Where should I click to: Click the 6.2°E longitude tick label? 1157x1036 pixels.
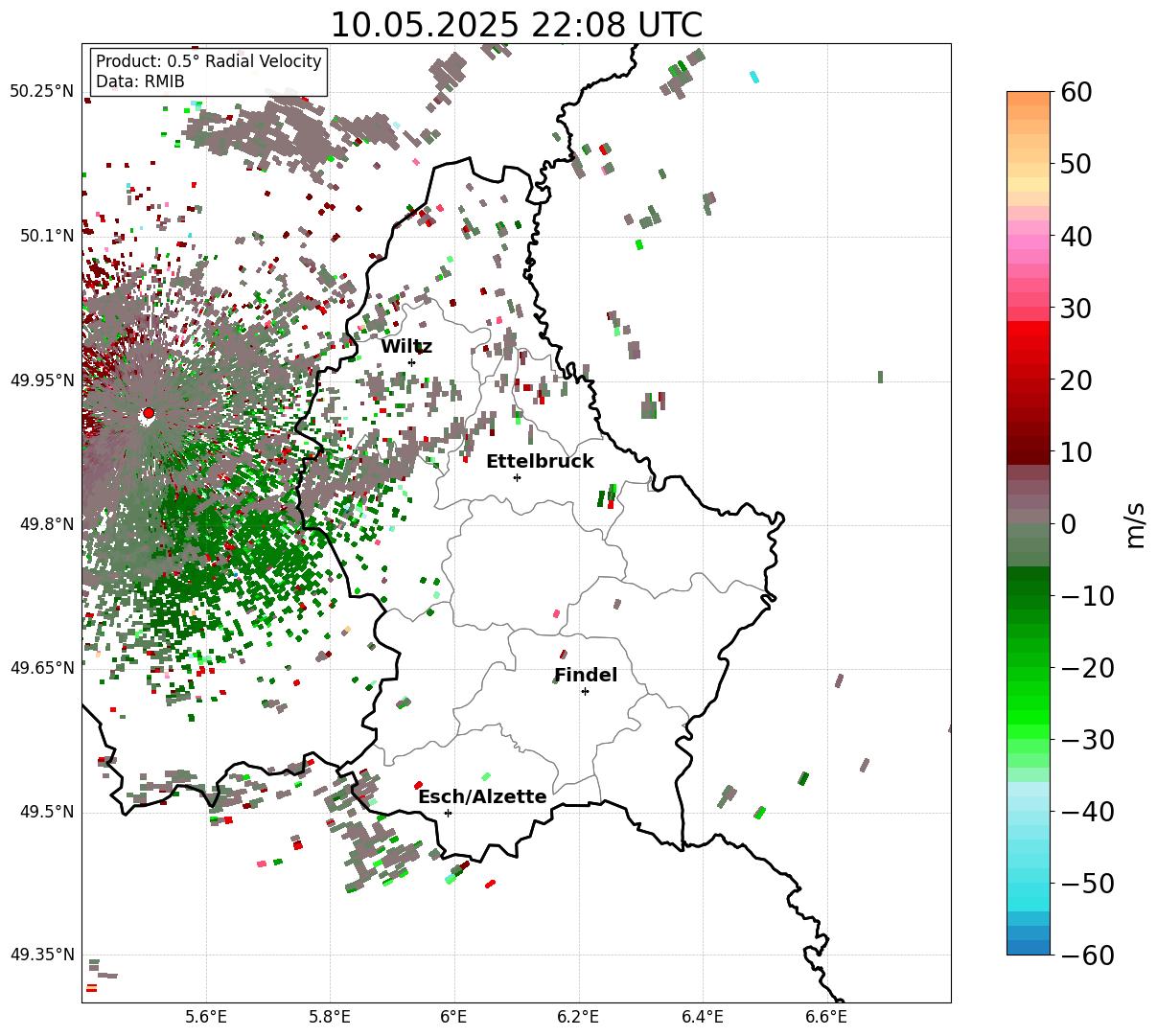click(579, 1016)
